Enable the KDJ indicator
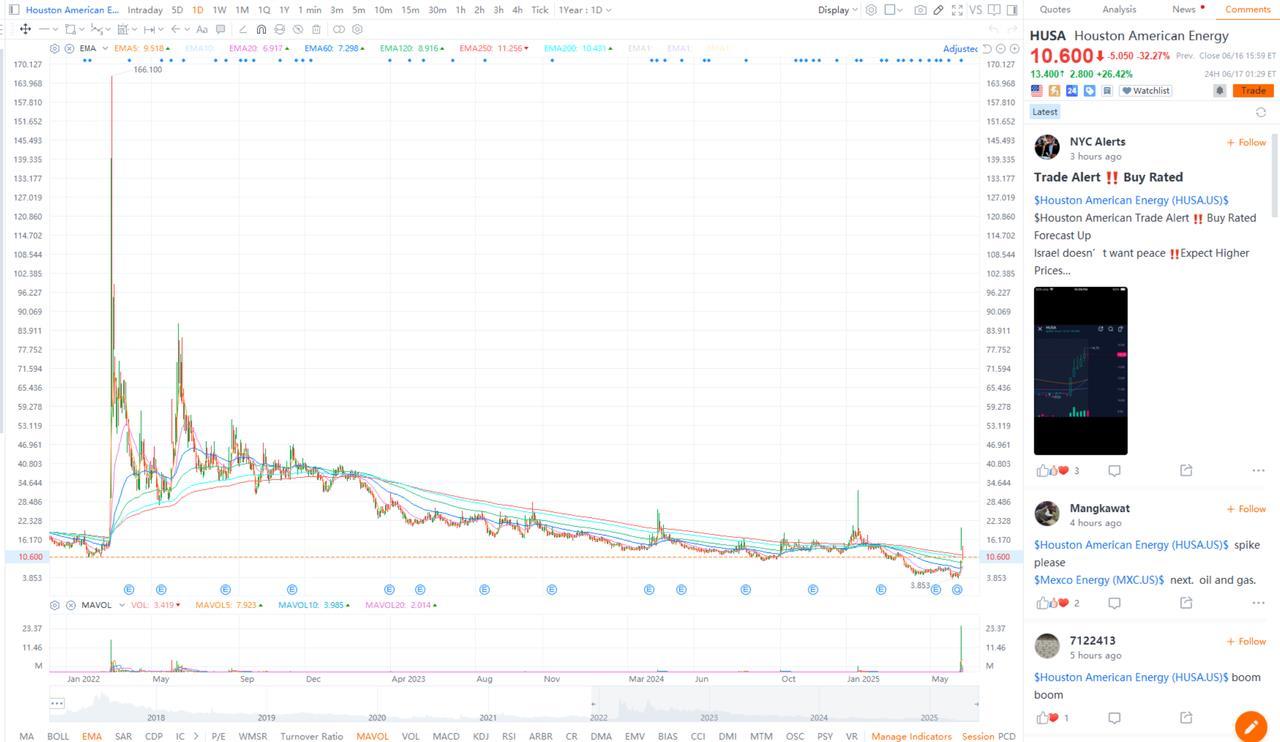1280x742 pixels. click(x=481, y=736)
